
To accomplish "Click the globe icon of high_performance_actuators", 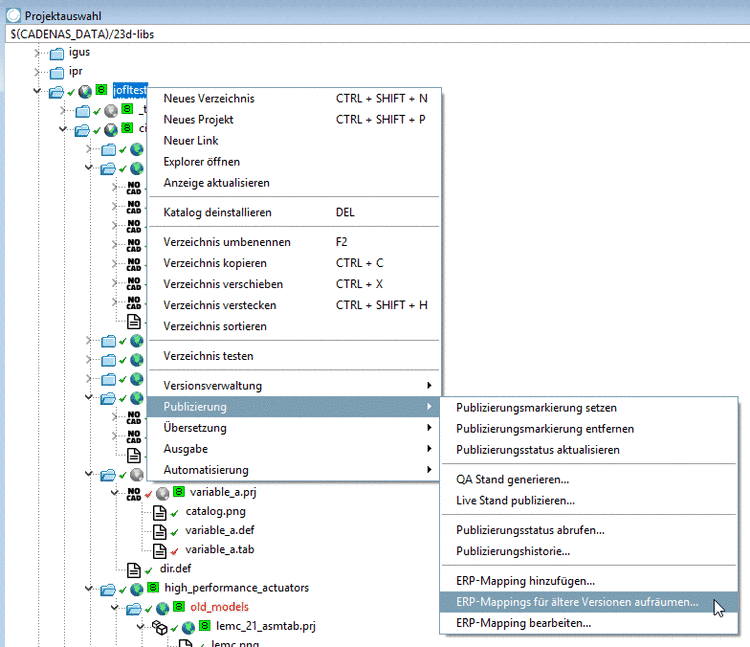I will point(137,589).
